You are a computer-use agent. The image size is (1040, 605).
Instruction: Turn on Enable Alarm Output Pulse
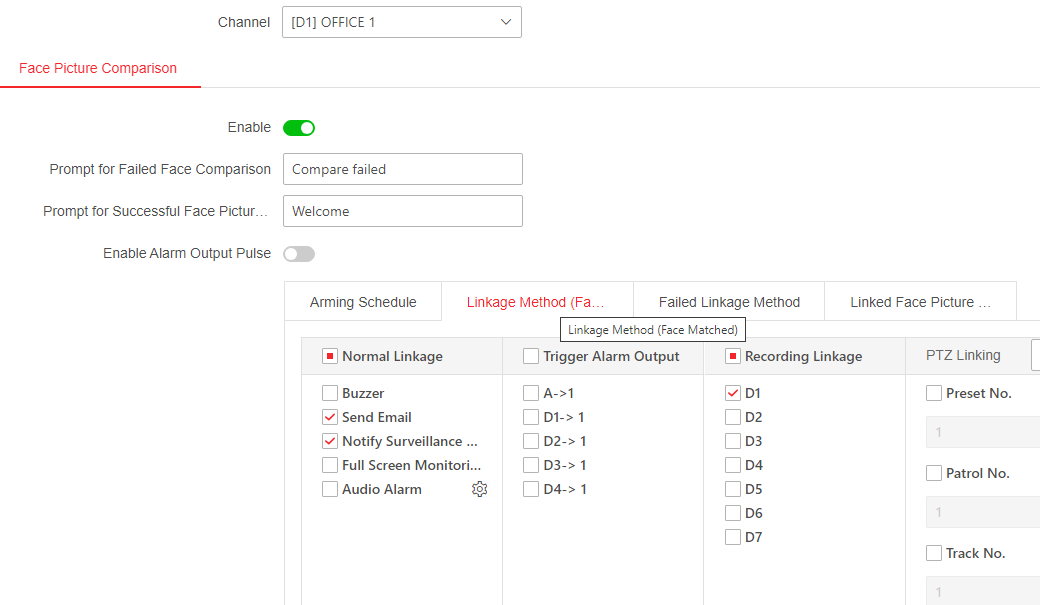click(299, 254)
